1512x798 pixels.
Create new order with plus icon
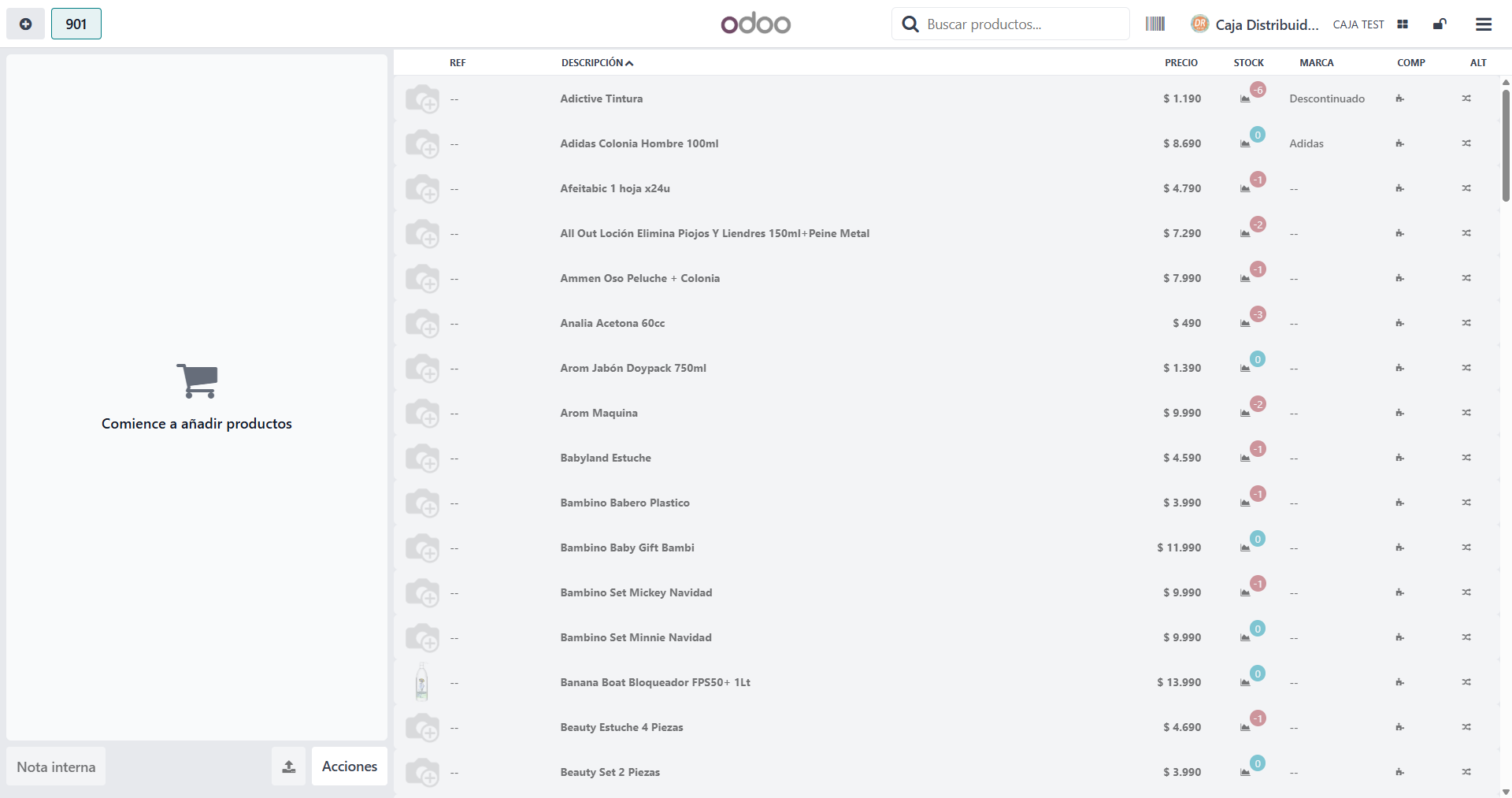click(x=25, y=24)
